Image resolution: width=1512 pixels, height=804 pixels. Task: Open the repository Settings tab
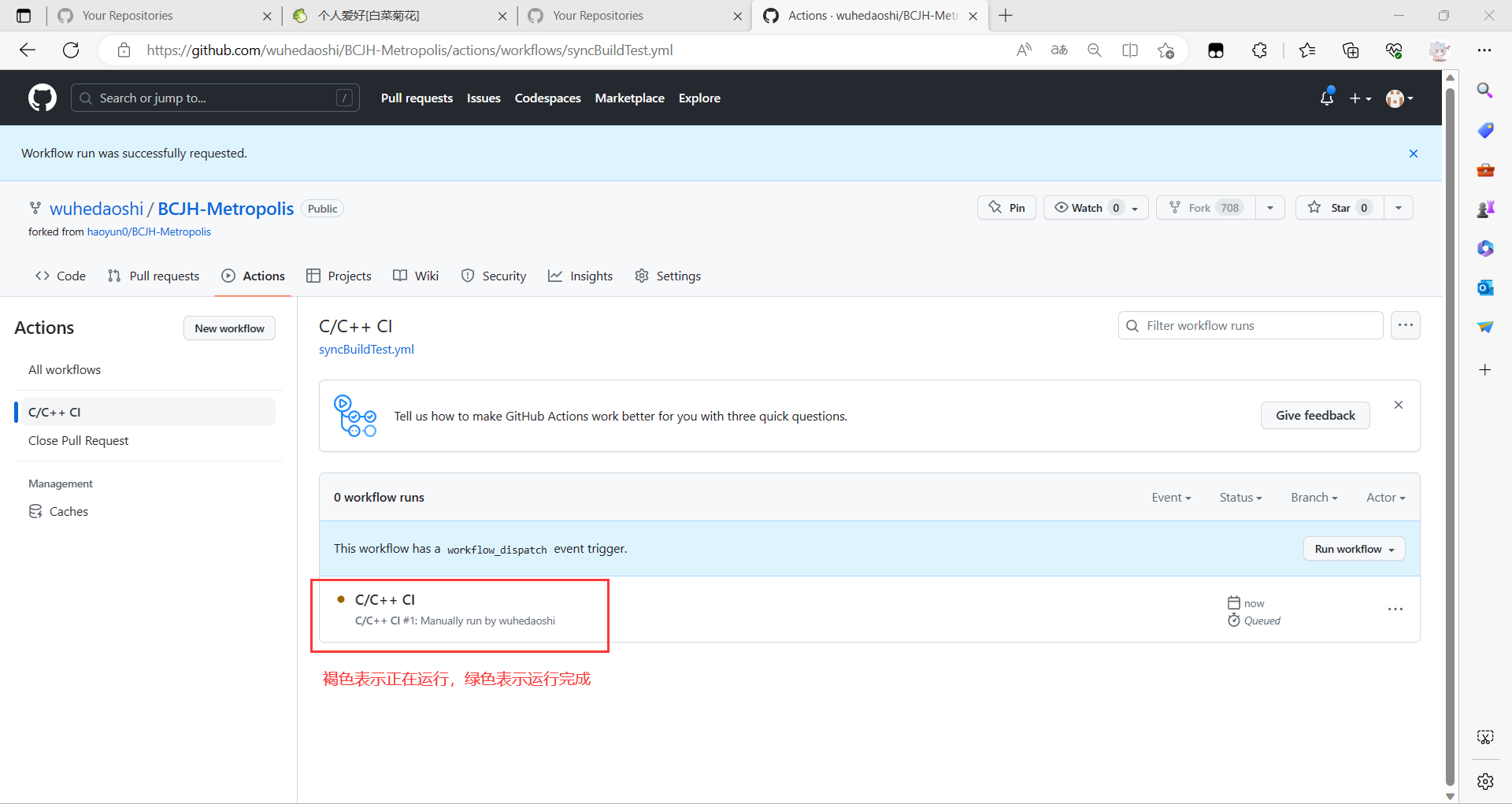coord(668,276)
